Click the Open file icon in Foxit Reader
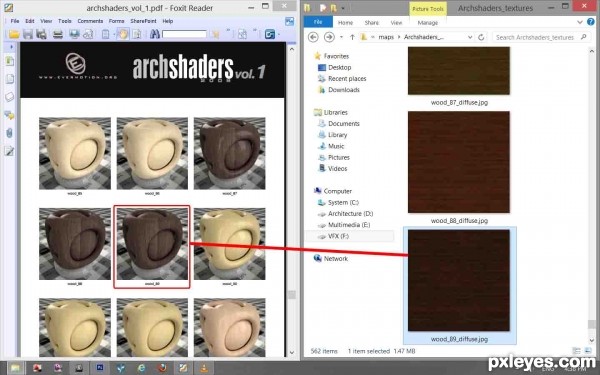Image resolution: width=600 pixels, height=375 pixels. click(14, 34)
